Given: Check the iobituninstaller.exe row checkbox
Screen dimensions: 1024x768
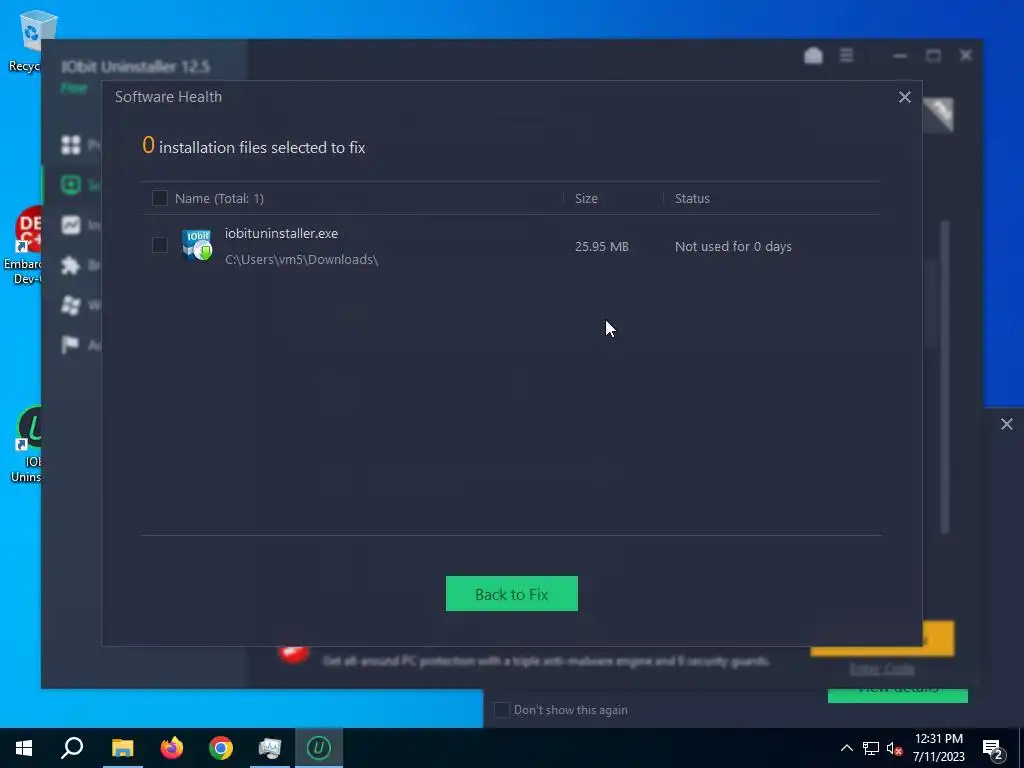Looking at the screenshot, I should pos(159,245).
